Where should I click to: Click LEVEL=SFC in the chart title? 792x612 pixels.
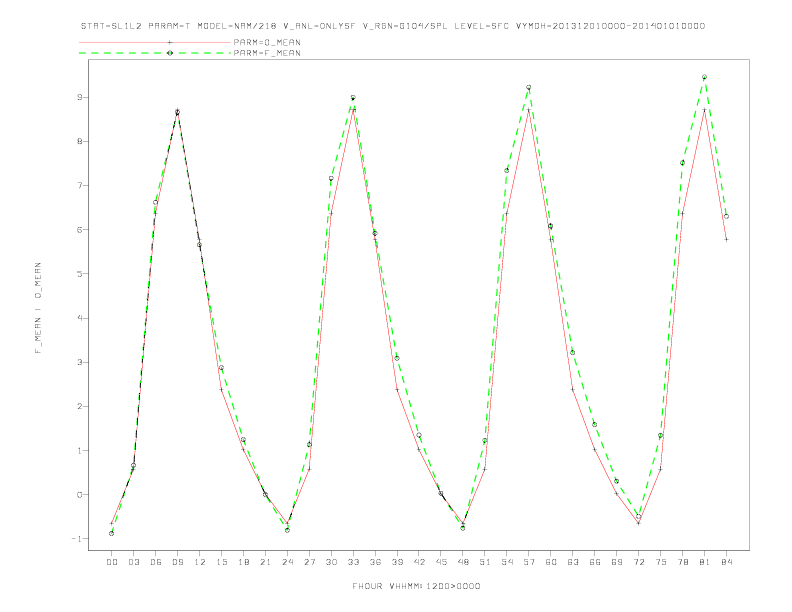481,26
